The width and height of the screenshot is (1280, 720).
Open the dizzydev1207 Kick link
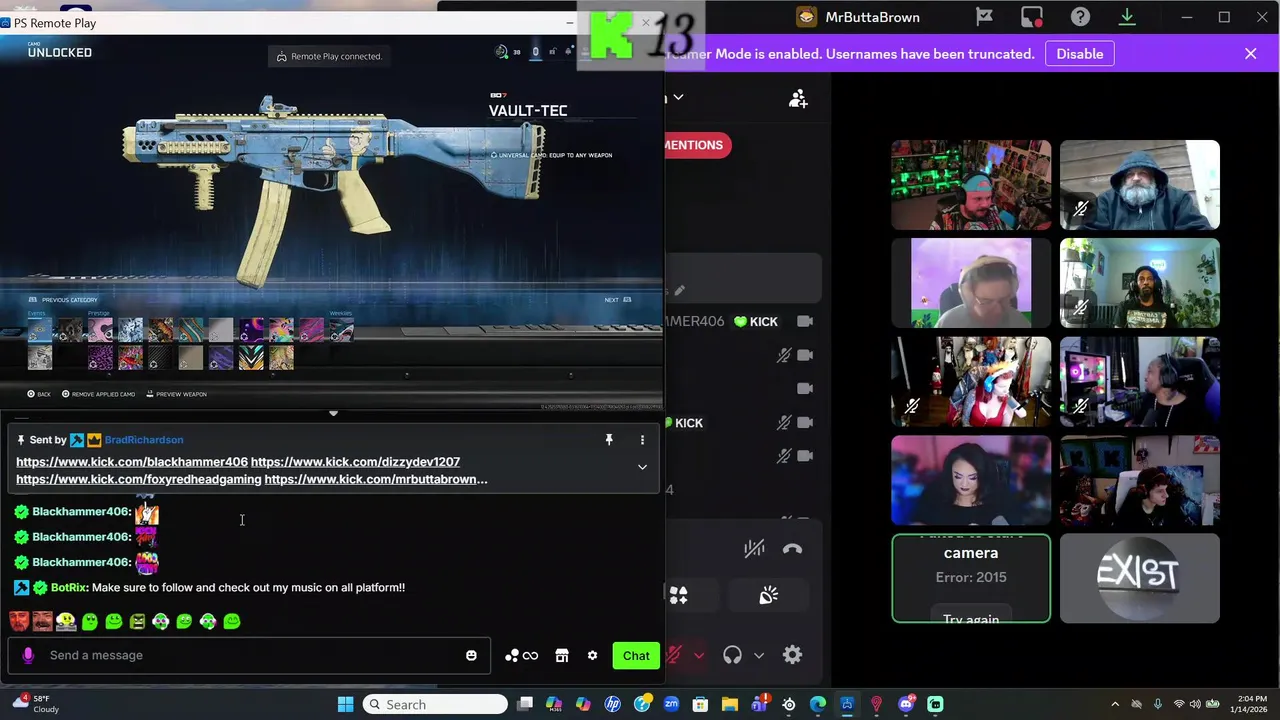click(355, 462)
